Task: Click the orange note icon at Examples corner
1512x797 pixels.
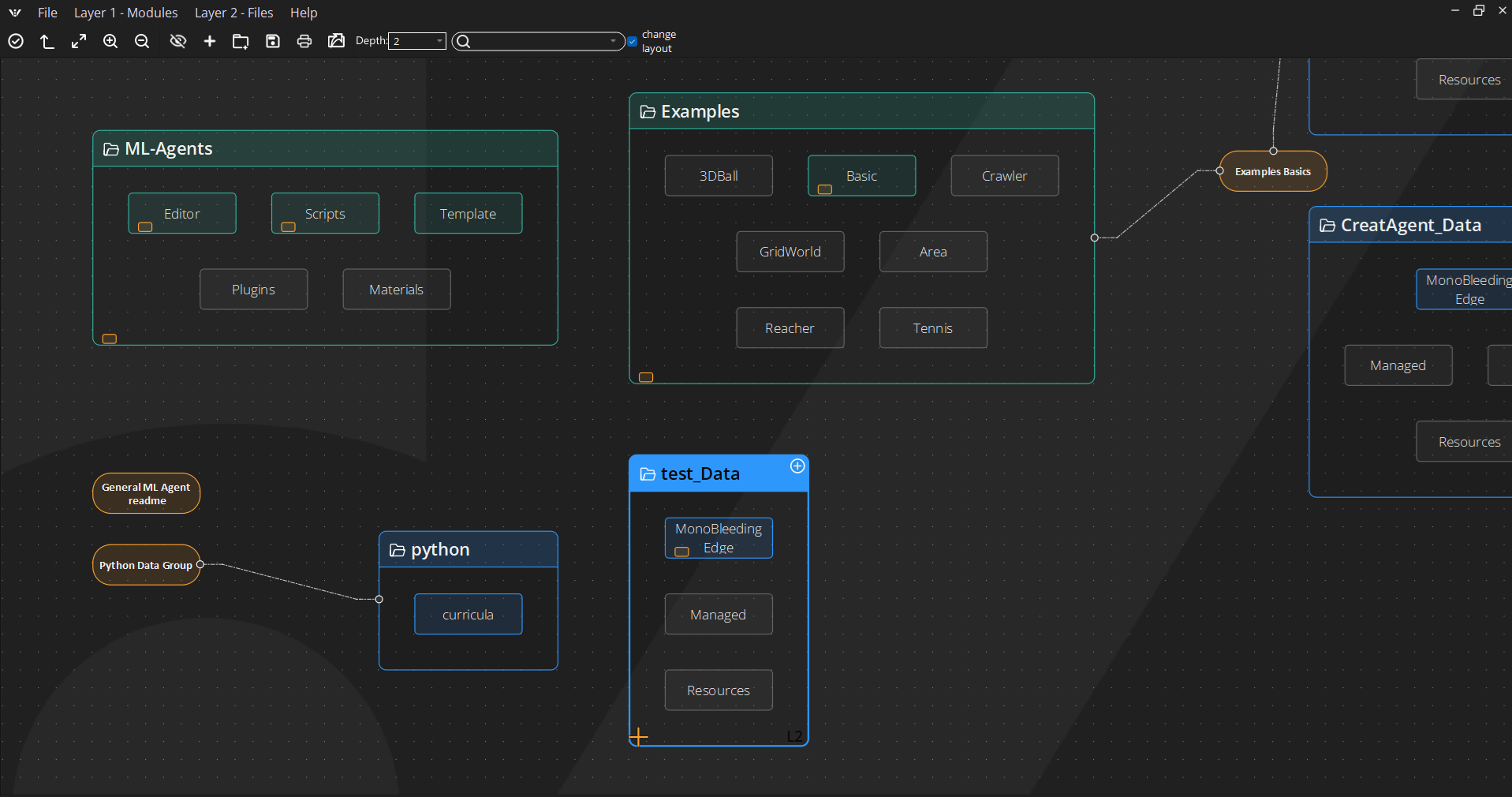Action: [646, 377]
